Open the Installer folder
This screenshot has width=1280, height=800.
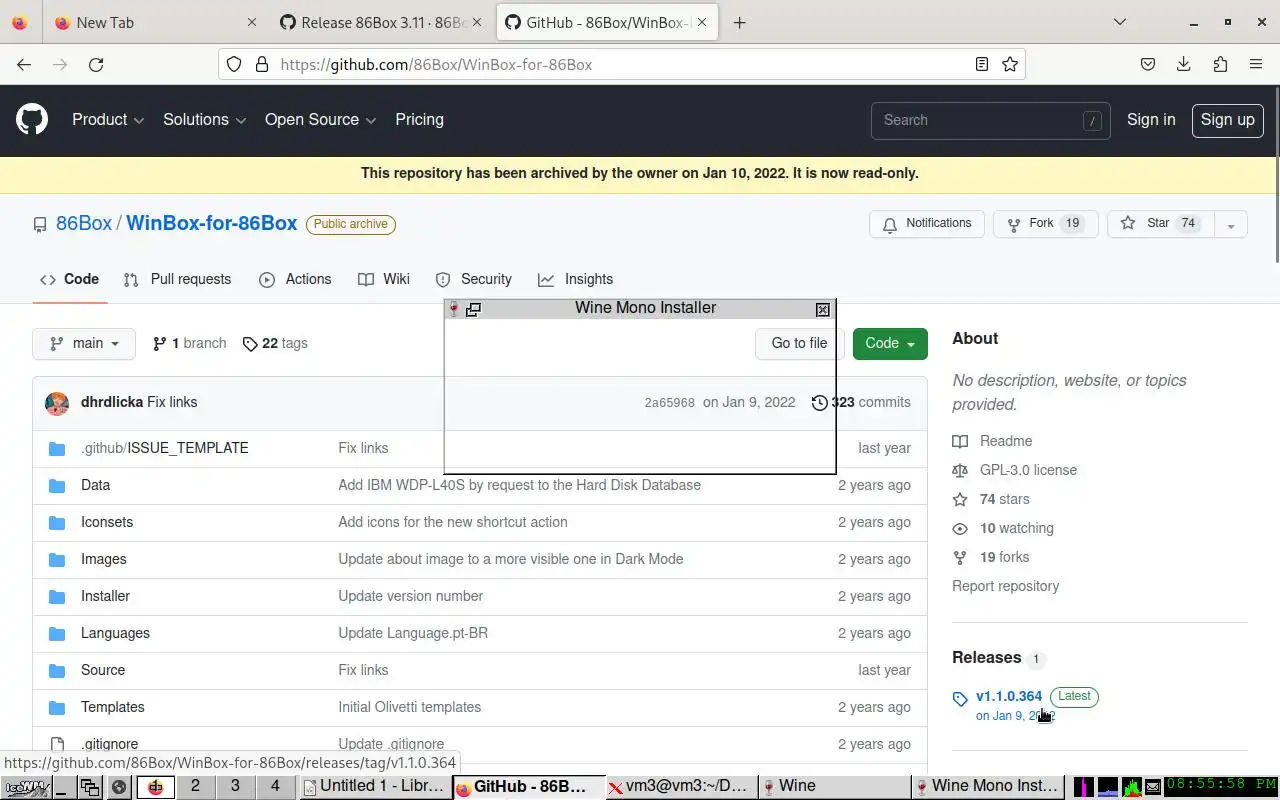105,596
